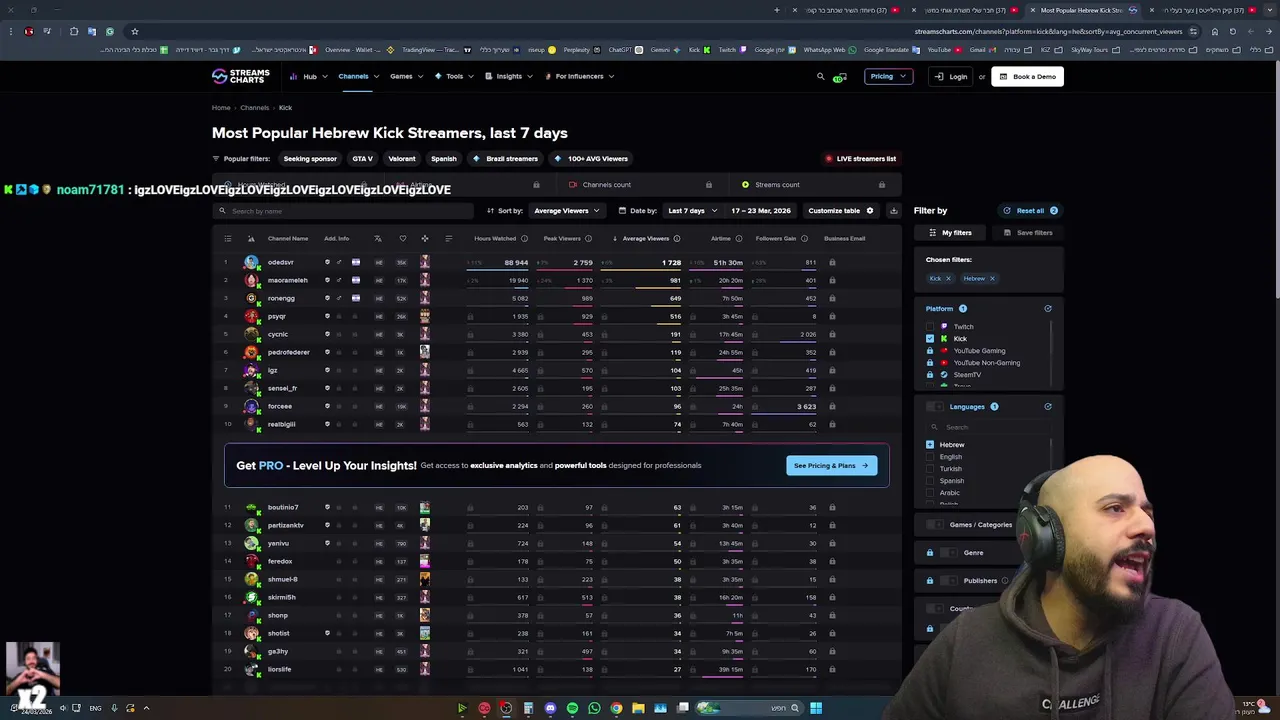Click Reset all filters
This screenshot has height=720, width=1280.
[1030, 211]
